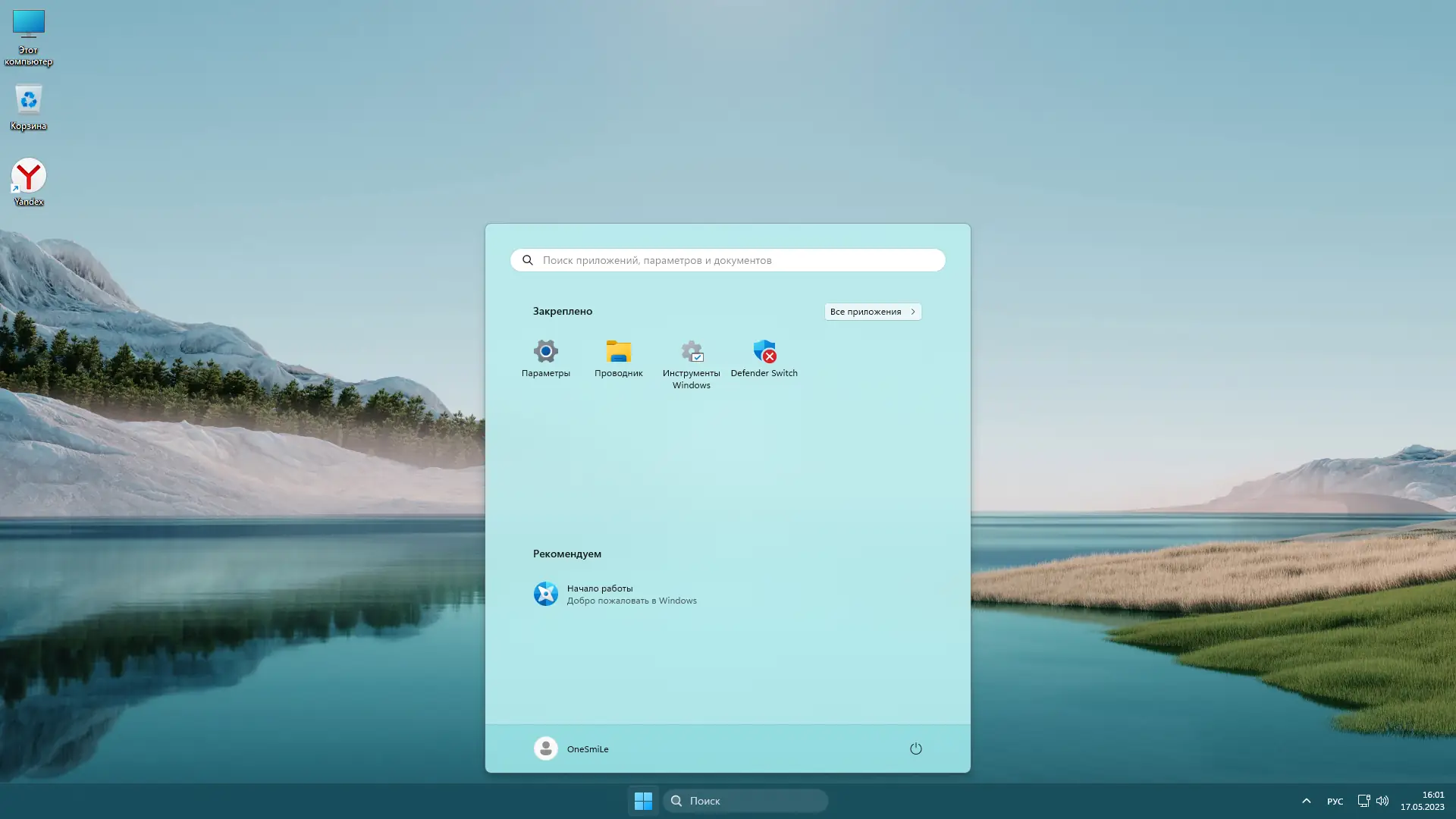This screenshot has width=1456, height=819.
Task: Expand hidden tray icons chevron
Action: [x=1306, y=801]
